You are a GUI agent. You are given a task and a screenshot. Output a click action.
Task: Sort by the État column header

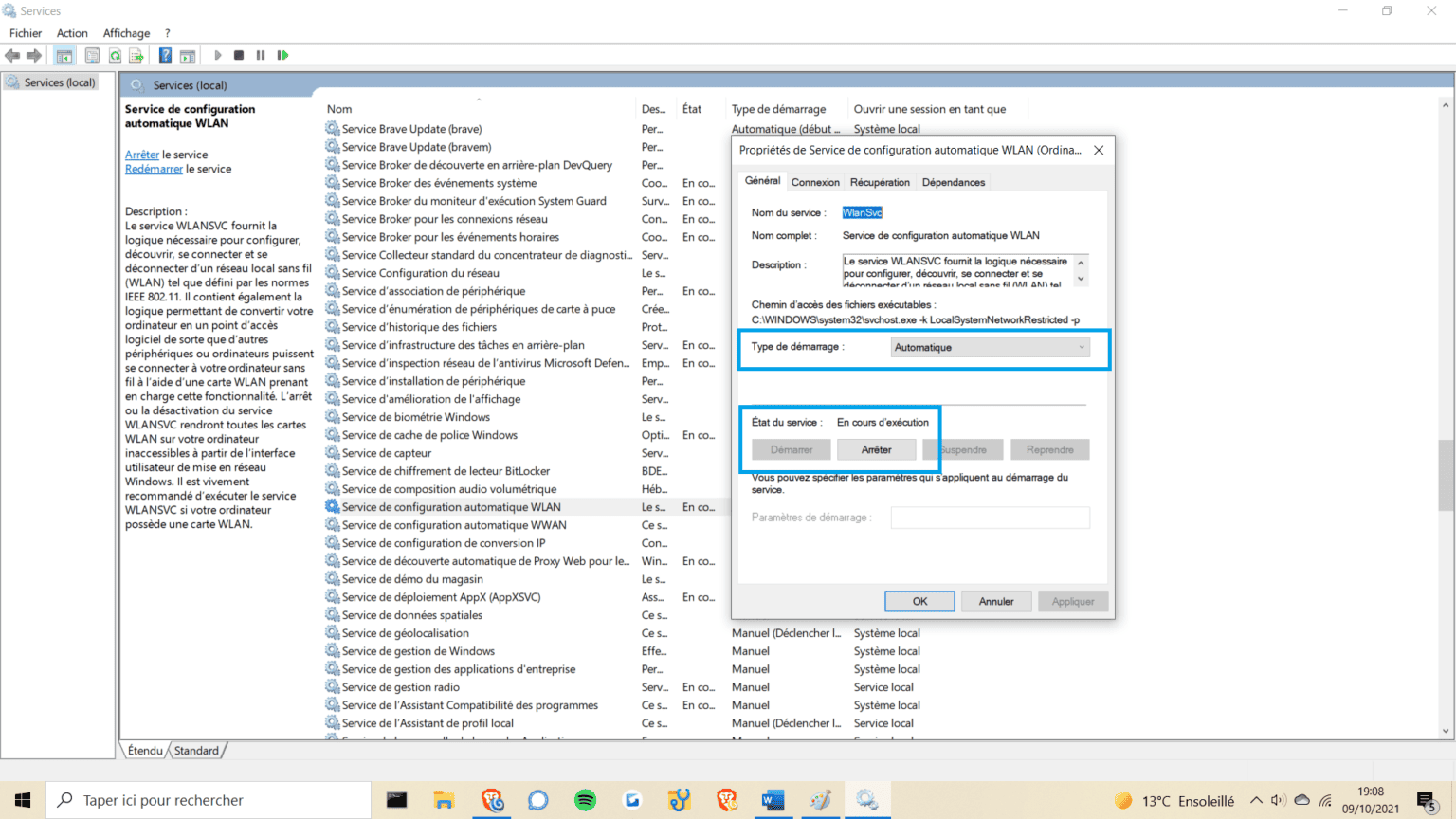pos(692,109)
